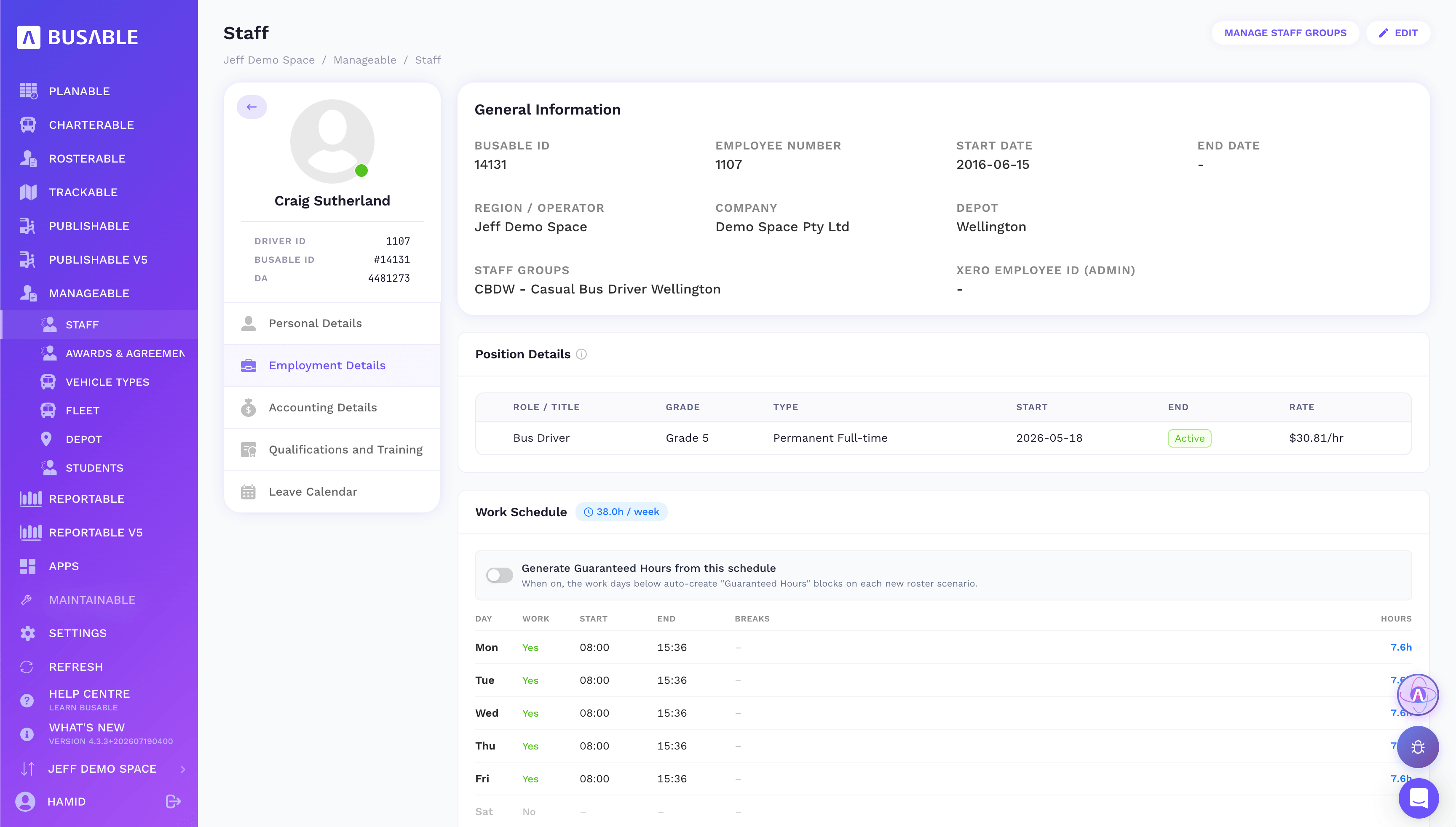Click the DA number 4481273

(389, 278)
